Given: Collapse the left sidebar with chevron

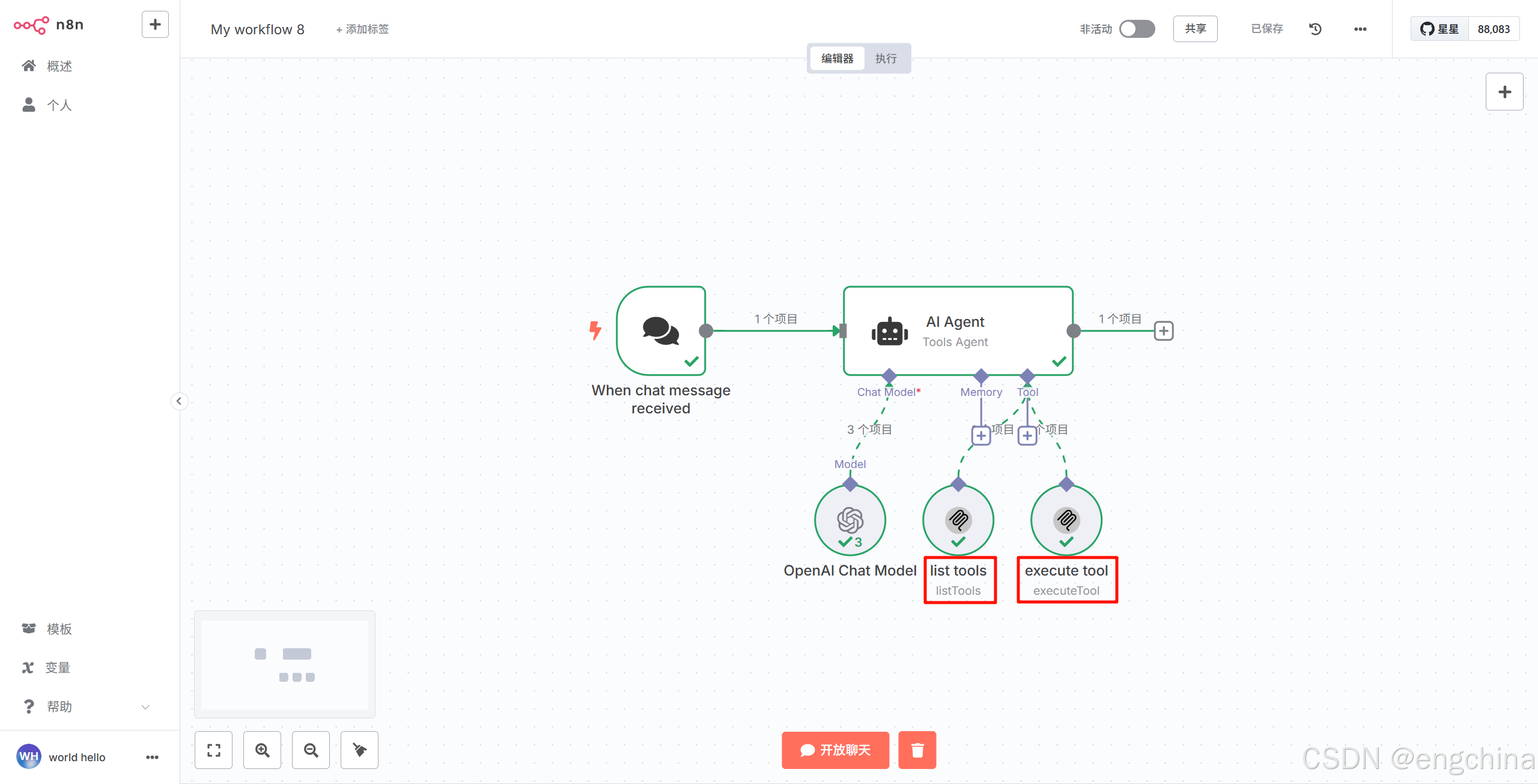Looking at the screenshot, I should 179,401.
